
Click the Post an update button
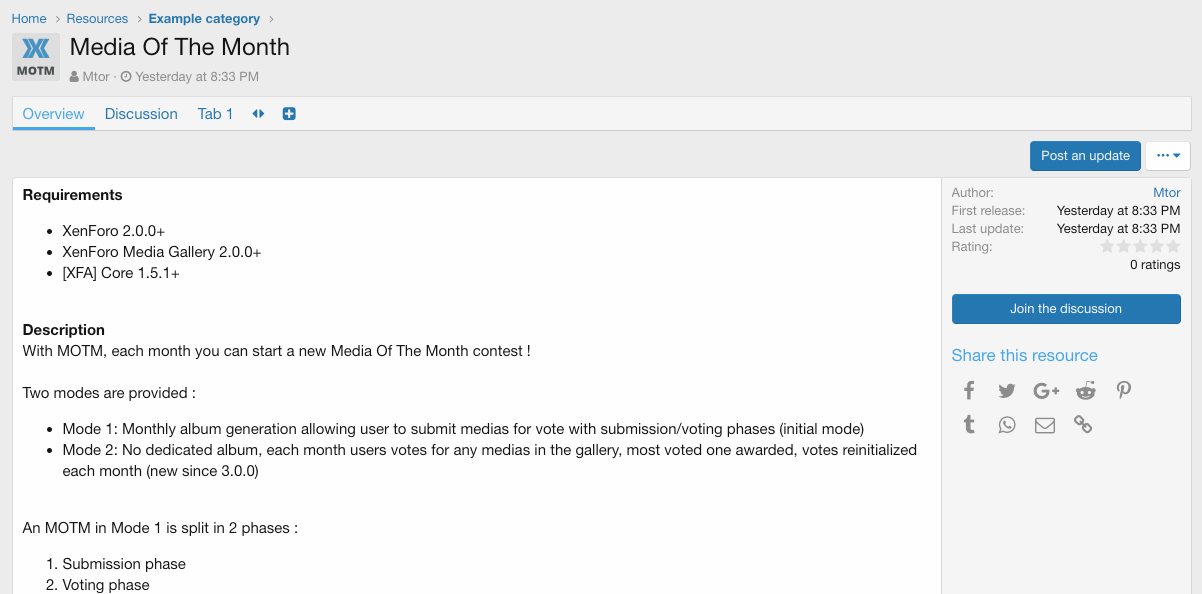point(1085,156)
